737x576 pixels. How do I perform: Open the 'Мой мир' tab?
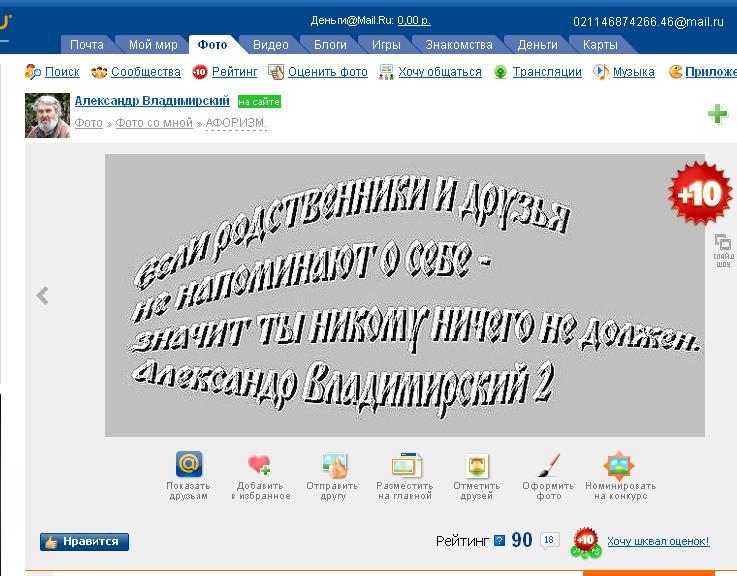point(153,45)
